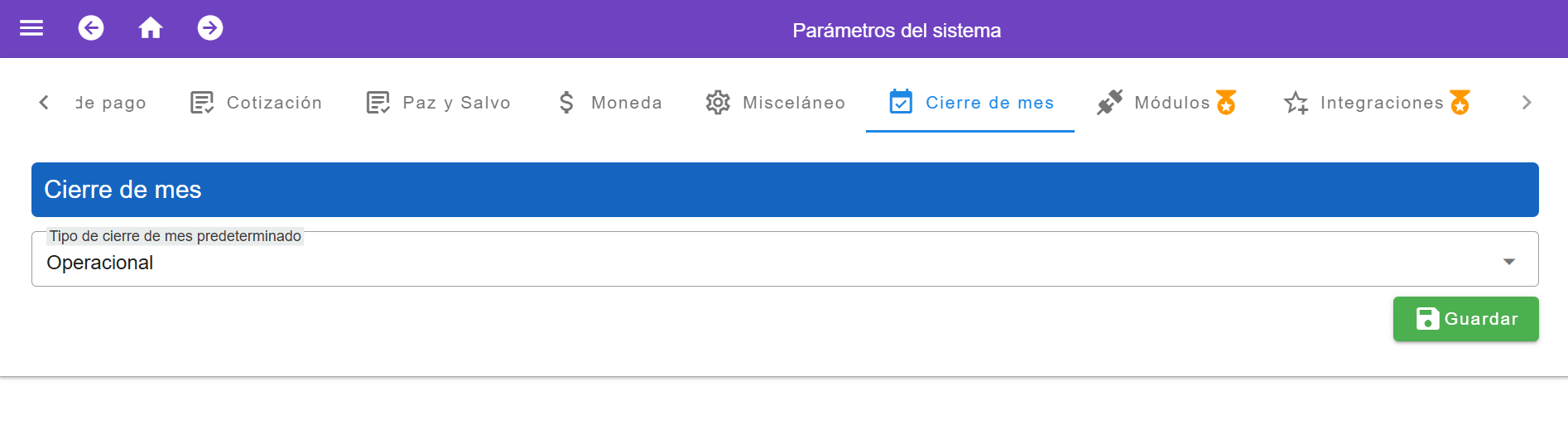This screenshot has width=1568, height=425.
Task: Open the Paz y Salvo tab
Action: (x=439, y=103)
